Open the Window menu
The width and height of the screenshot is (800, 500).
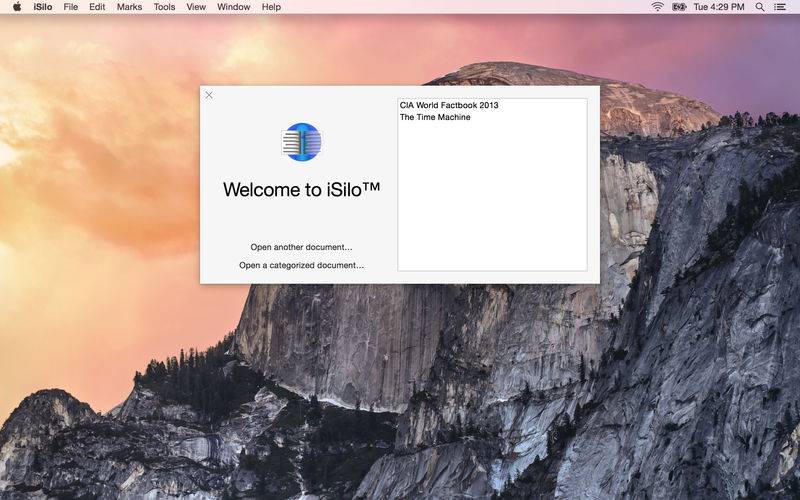[x=234, y=7]
